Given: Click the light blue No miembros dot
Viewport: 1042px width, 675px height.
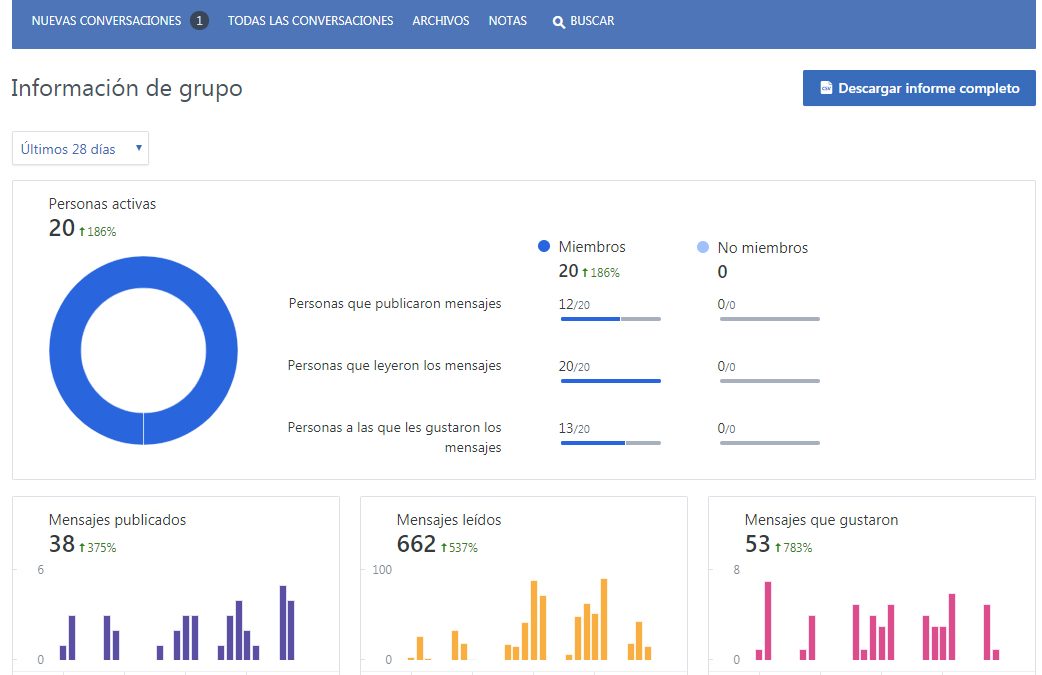Looking at the screenshot, I should 702,247.
